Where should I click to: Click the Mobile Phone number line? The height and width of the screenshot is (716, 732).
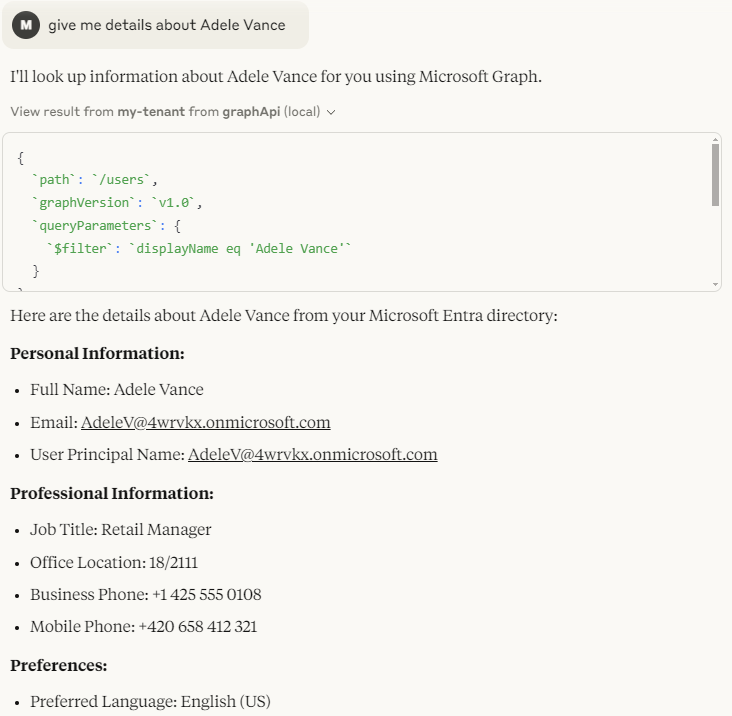143,626
